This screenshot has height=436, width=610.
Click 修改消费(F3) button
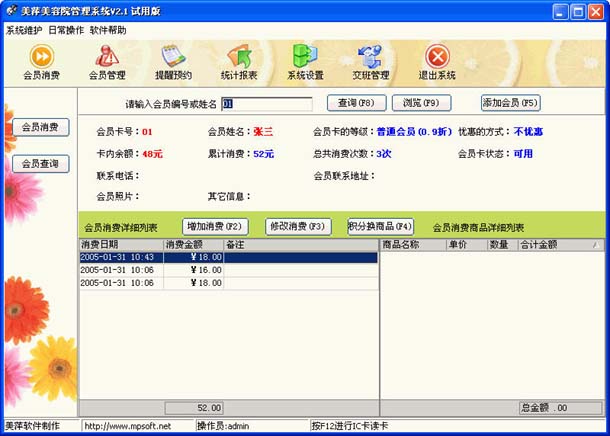click(298, 227)
